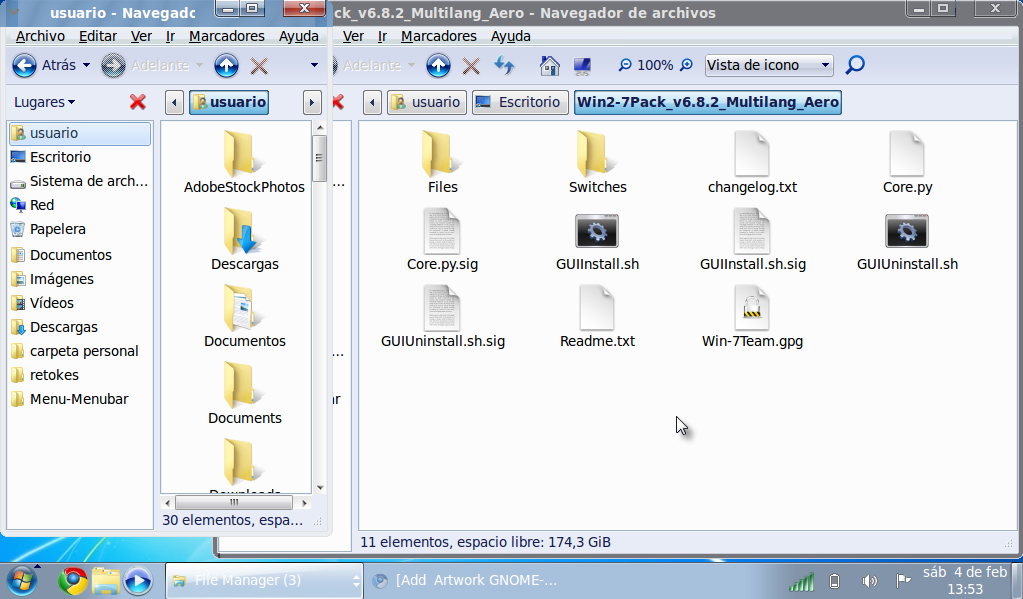The height and width of the screenshot is (599, 1023).
Task: Open Ayuda menu in Win2-7Pack window
Action: coord(511,37)
